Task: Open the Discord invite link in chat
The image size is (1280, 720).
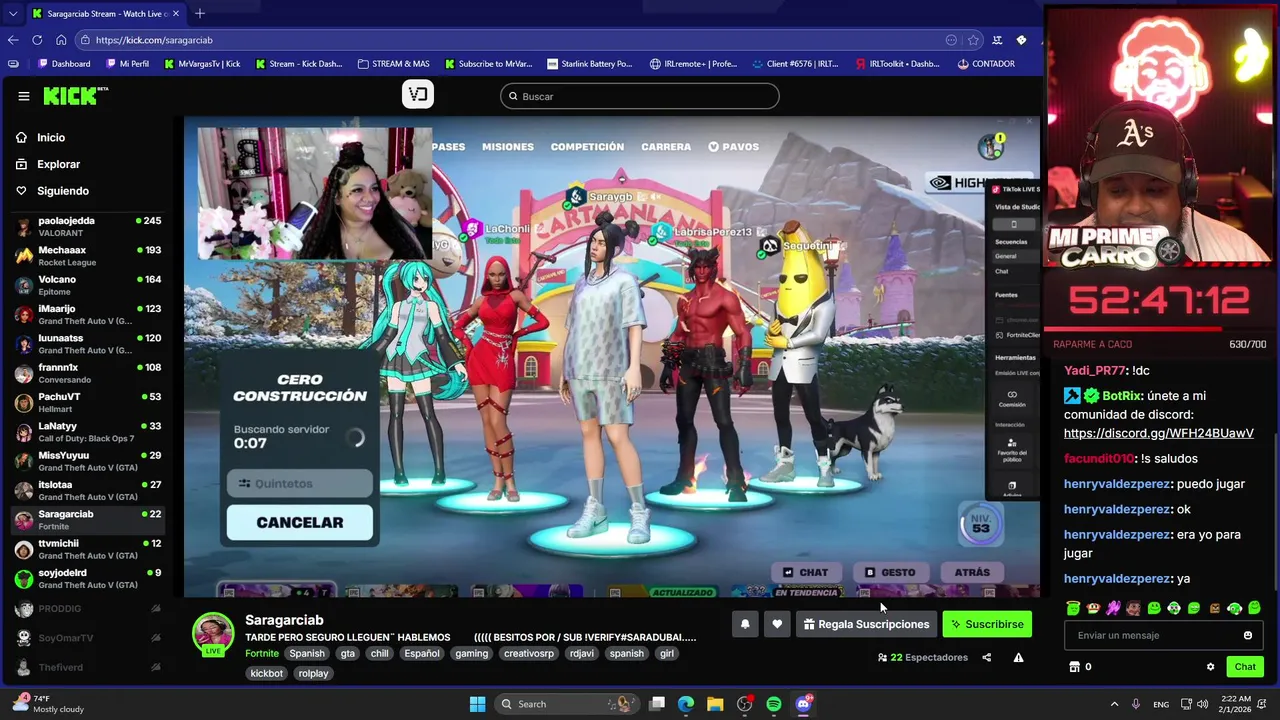Action: [1158, 433]
